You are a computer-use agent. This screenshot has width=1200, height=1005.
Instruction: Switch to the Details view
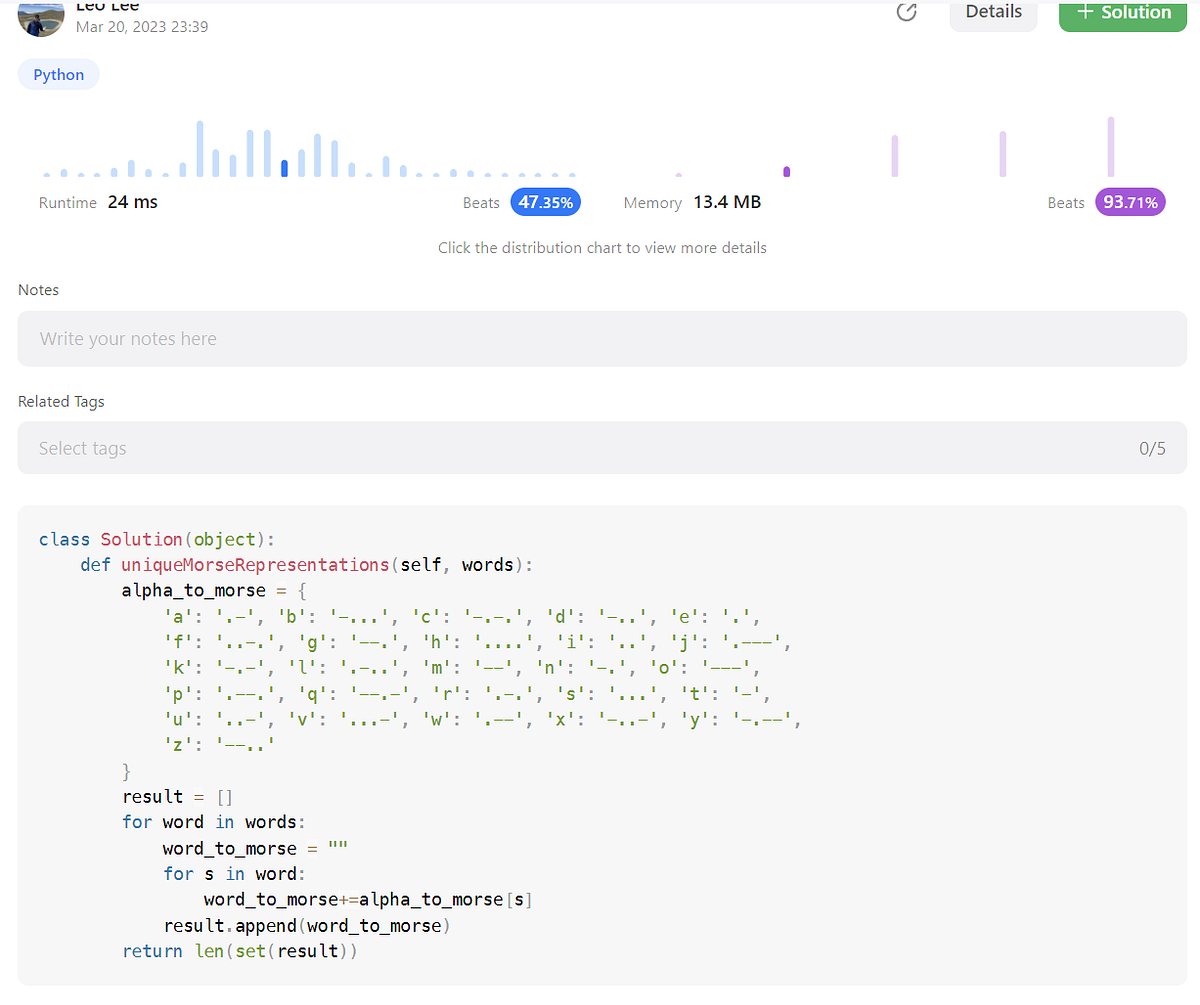point(993,12)
